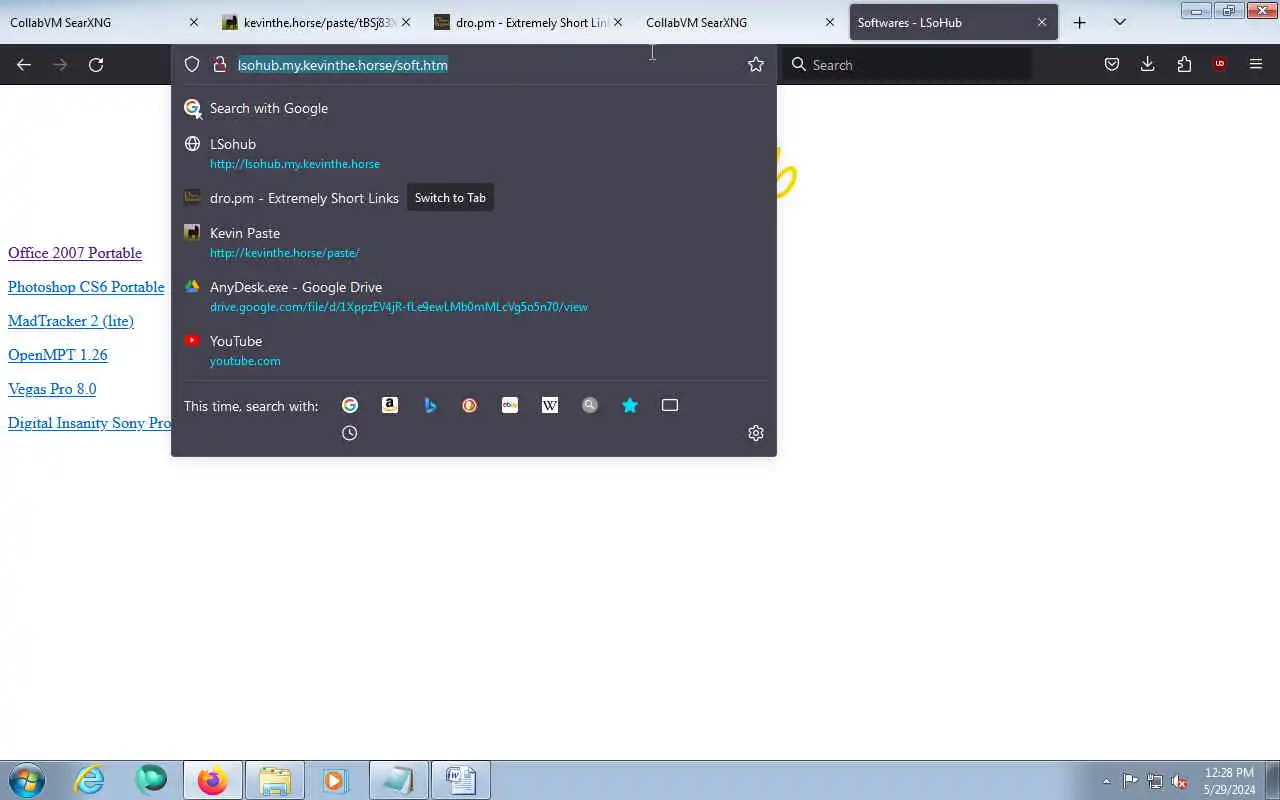Open Digital Insanity Sony Pro link

89,423
